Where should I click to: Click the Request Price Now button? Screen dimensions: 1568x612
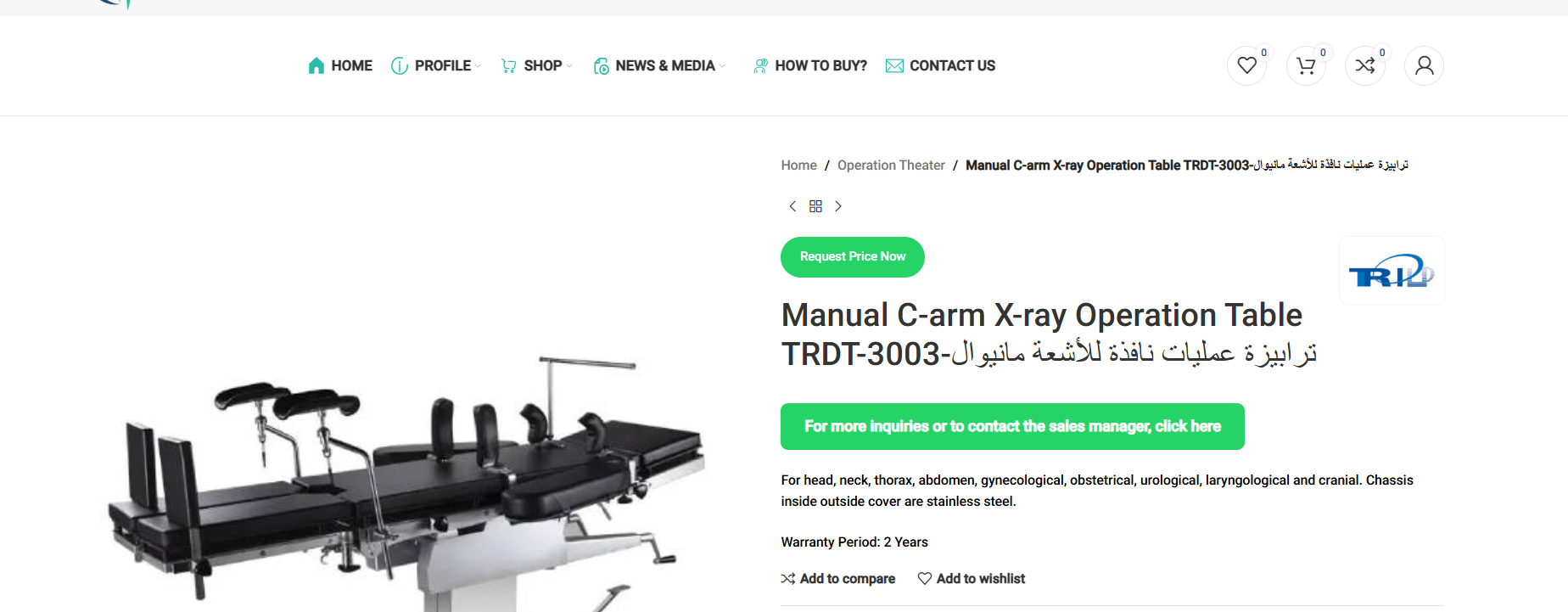pos(853,257)
